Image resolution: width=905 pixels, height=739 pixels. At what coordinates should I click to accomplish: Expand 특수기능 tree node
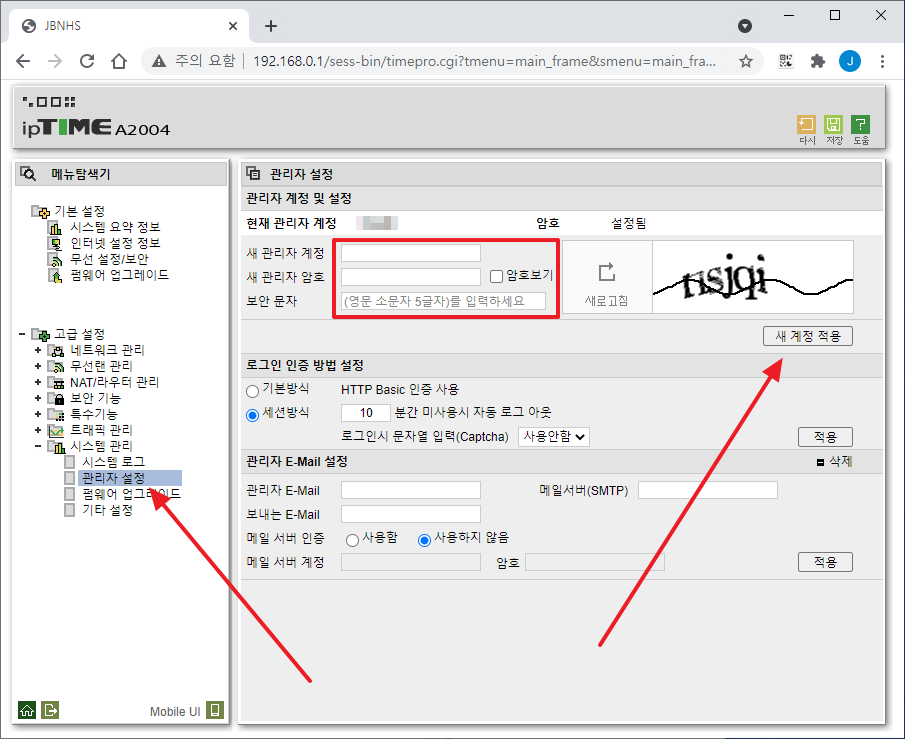pos(38,414)
